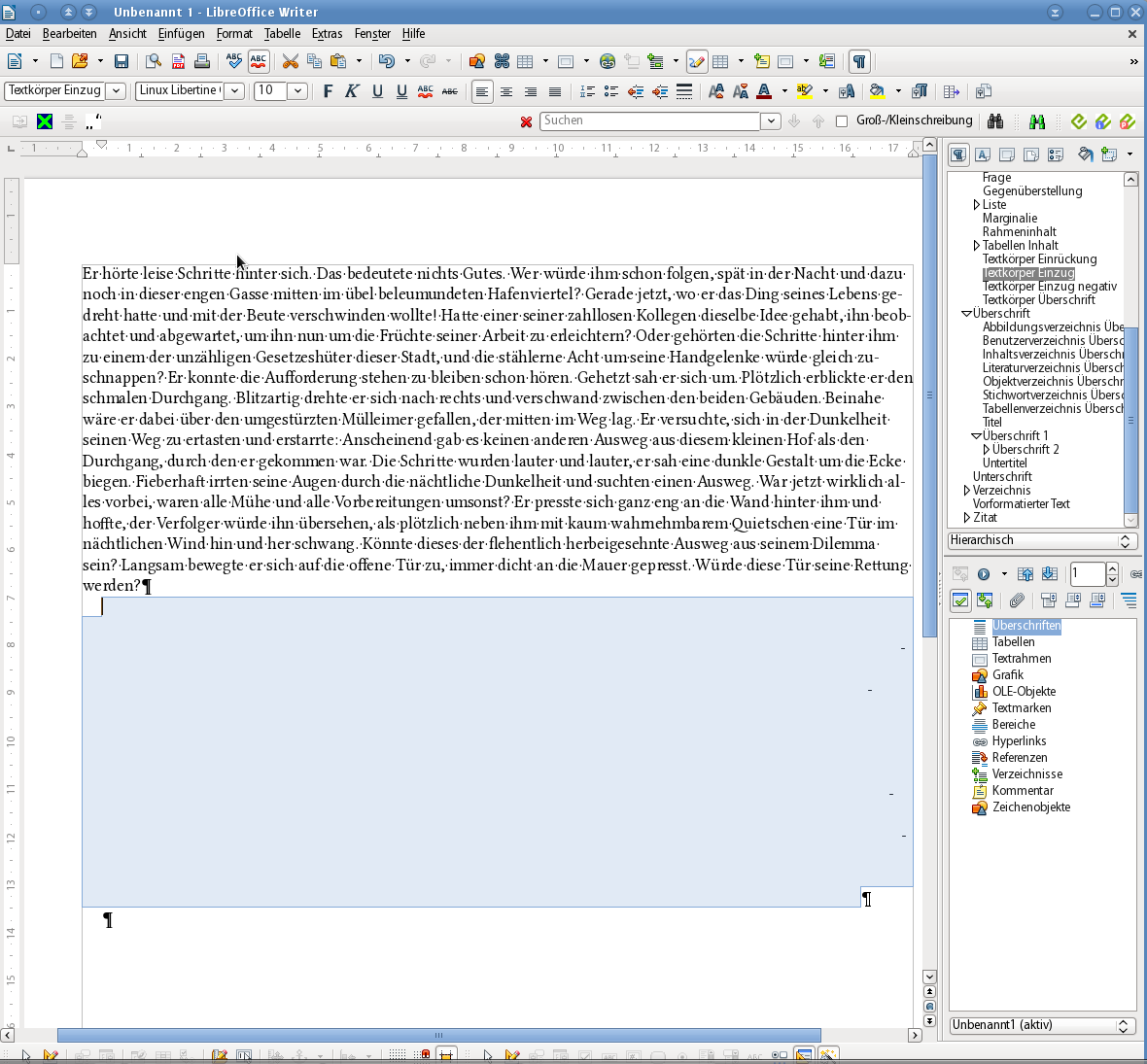
Task: Click the highlight color yellow swatch
Action: coord(804,91)
